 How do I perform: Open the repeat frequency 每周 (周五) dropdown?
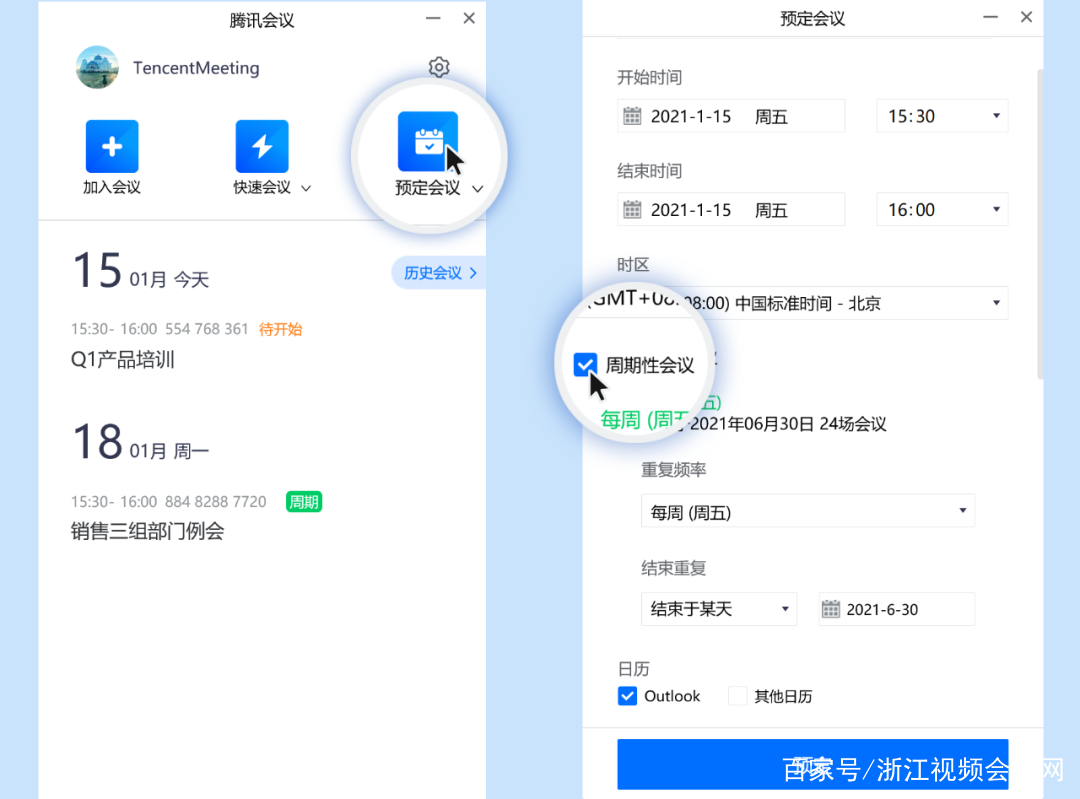(x=807, y=511)
